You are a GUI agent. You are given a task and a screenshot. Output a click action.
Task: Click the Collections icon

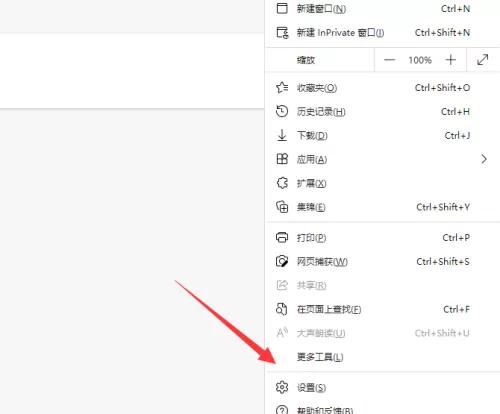point(282,207)
